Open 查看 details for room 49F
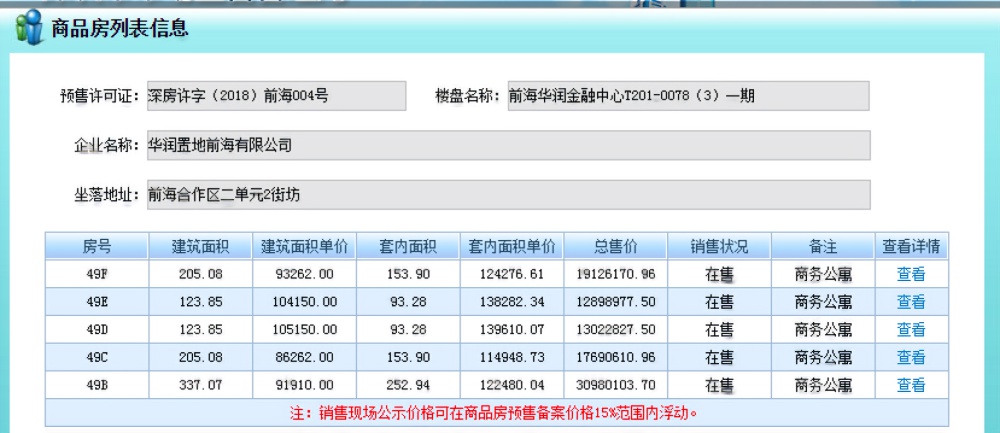 (x=911, y=274)
